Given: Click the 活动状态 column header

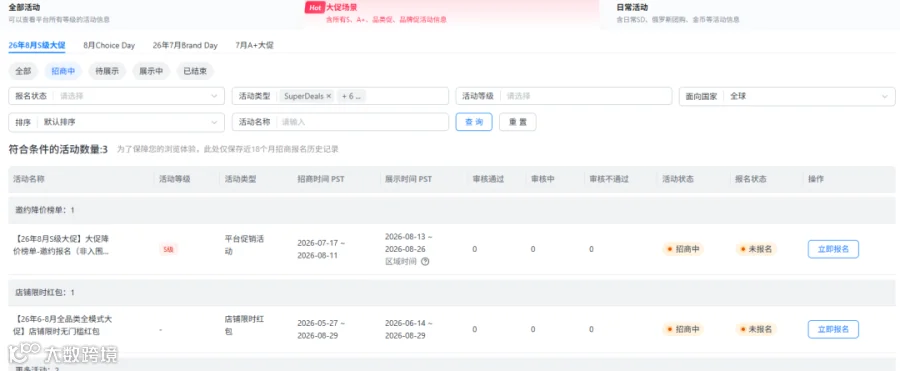Looking at the screenshot, I should [678, 179].
